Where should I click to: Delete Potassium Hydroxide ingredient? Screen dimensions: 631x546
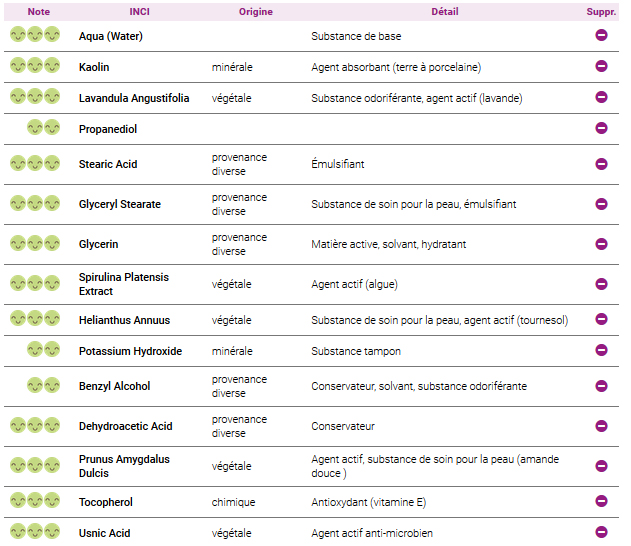click(601, 351)
